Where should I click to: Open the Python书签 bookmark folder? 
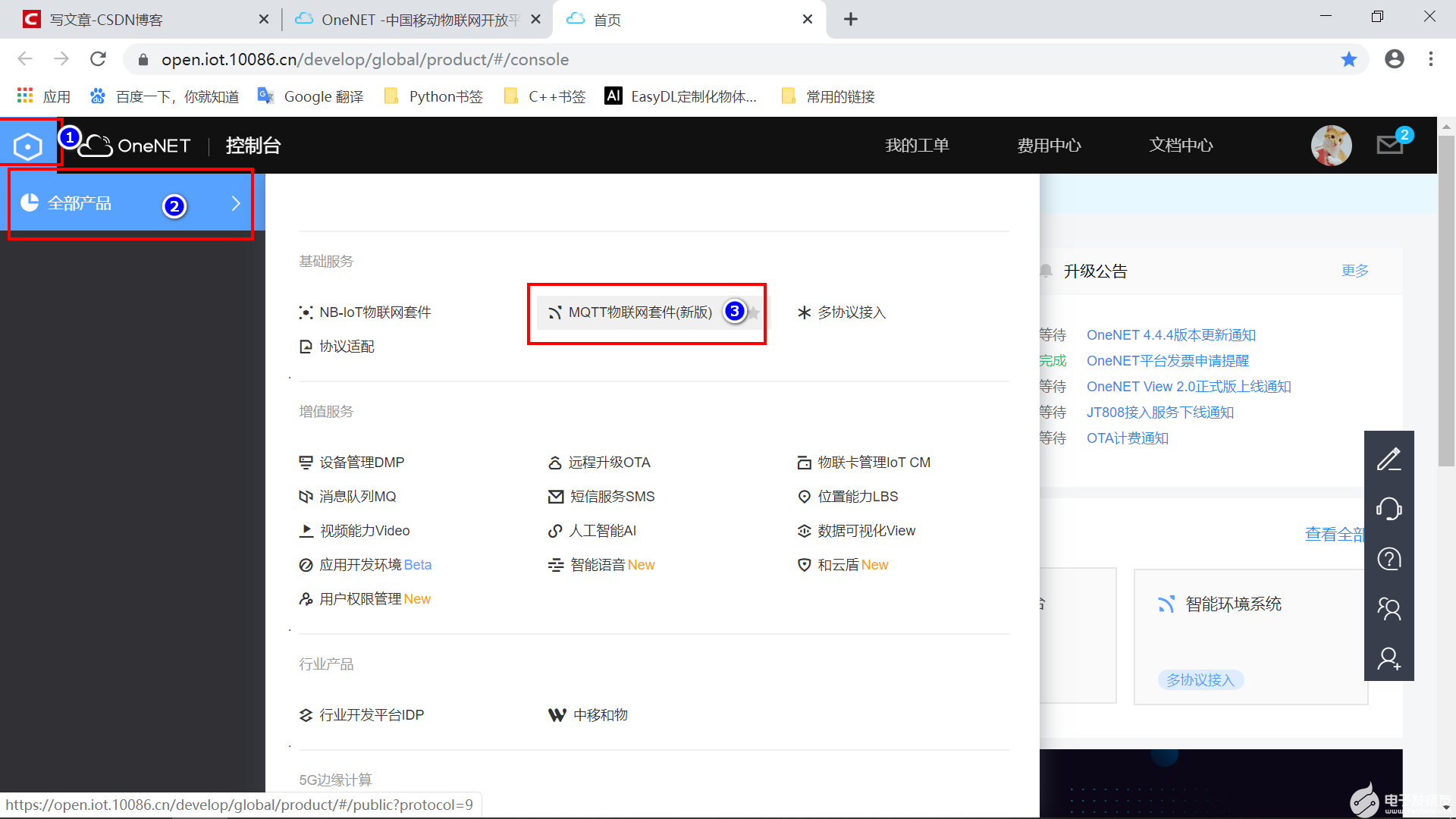click(x=434, y=96)
